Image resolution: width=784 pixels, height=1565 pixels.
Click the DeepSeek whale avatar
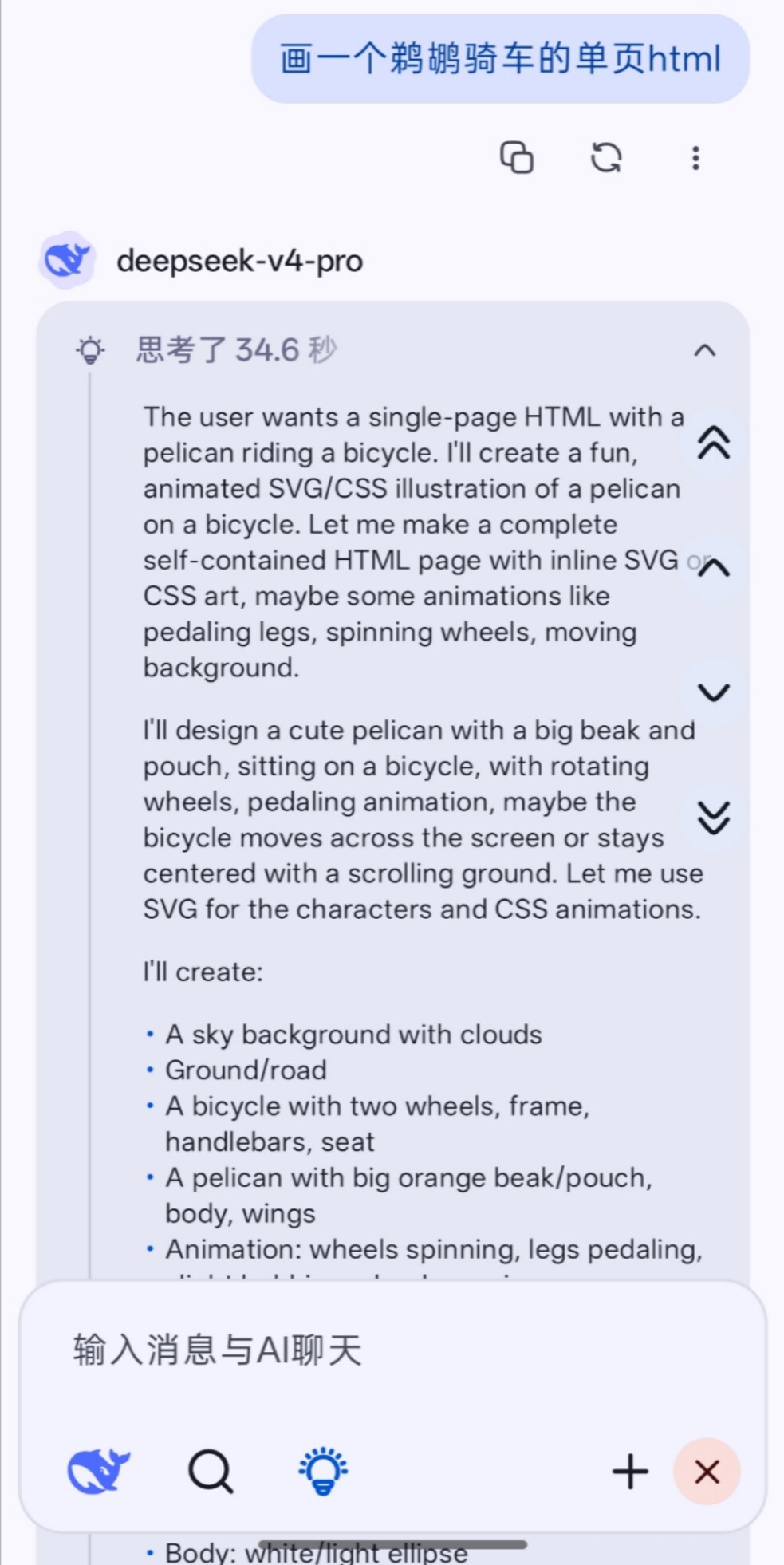click(x=67, y=260)
